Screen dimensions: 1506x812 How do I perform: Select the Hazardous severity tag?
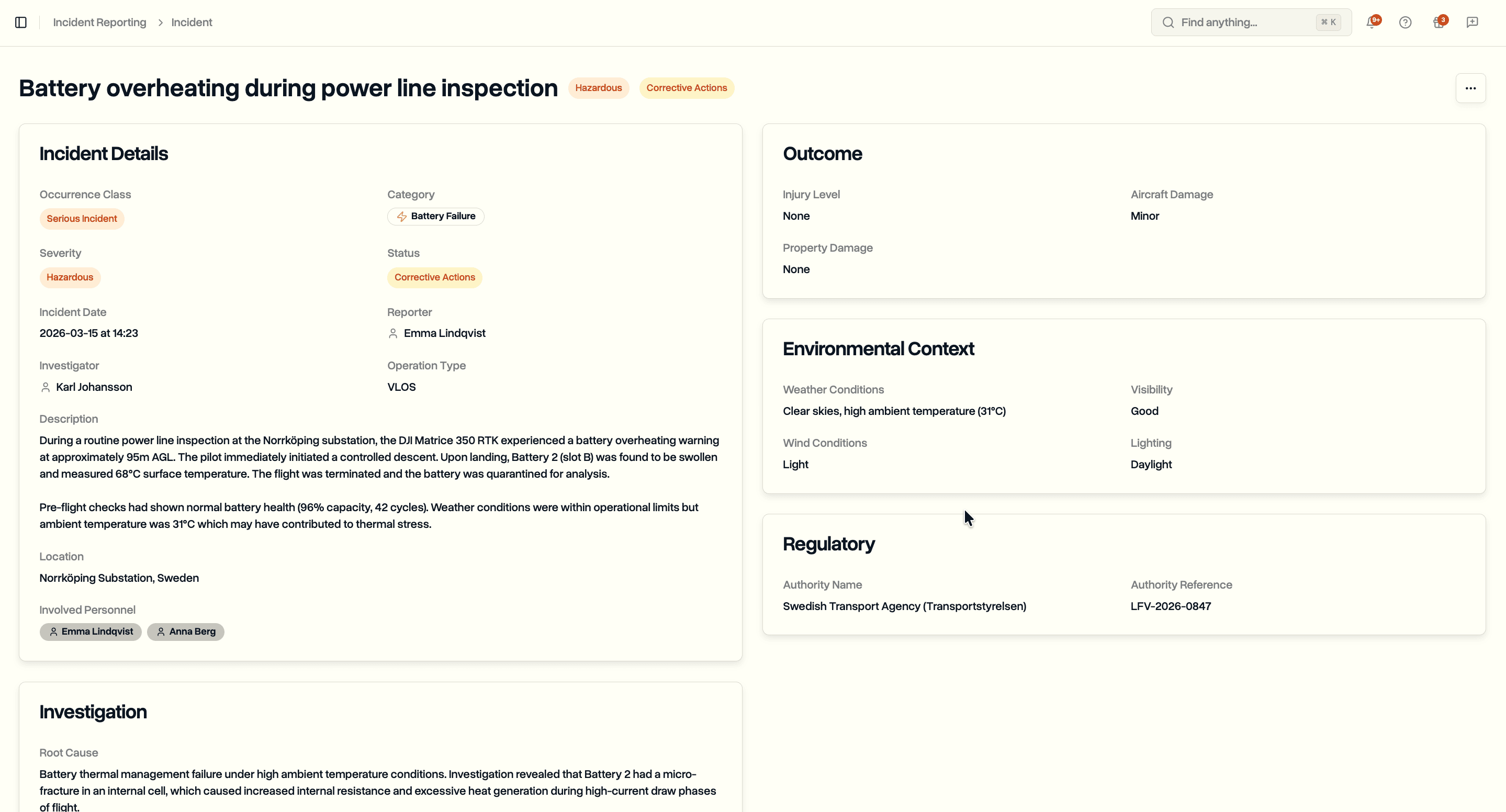click(70, 277)
